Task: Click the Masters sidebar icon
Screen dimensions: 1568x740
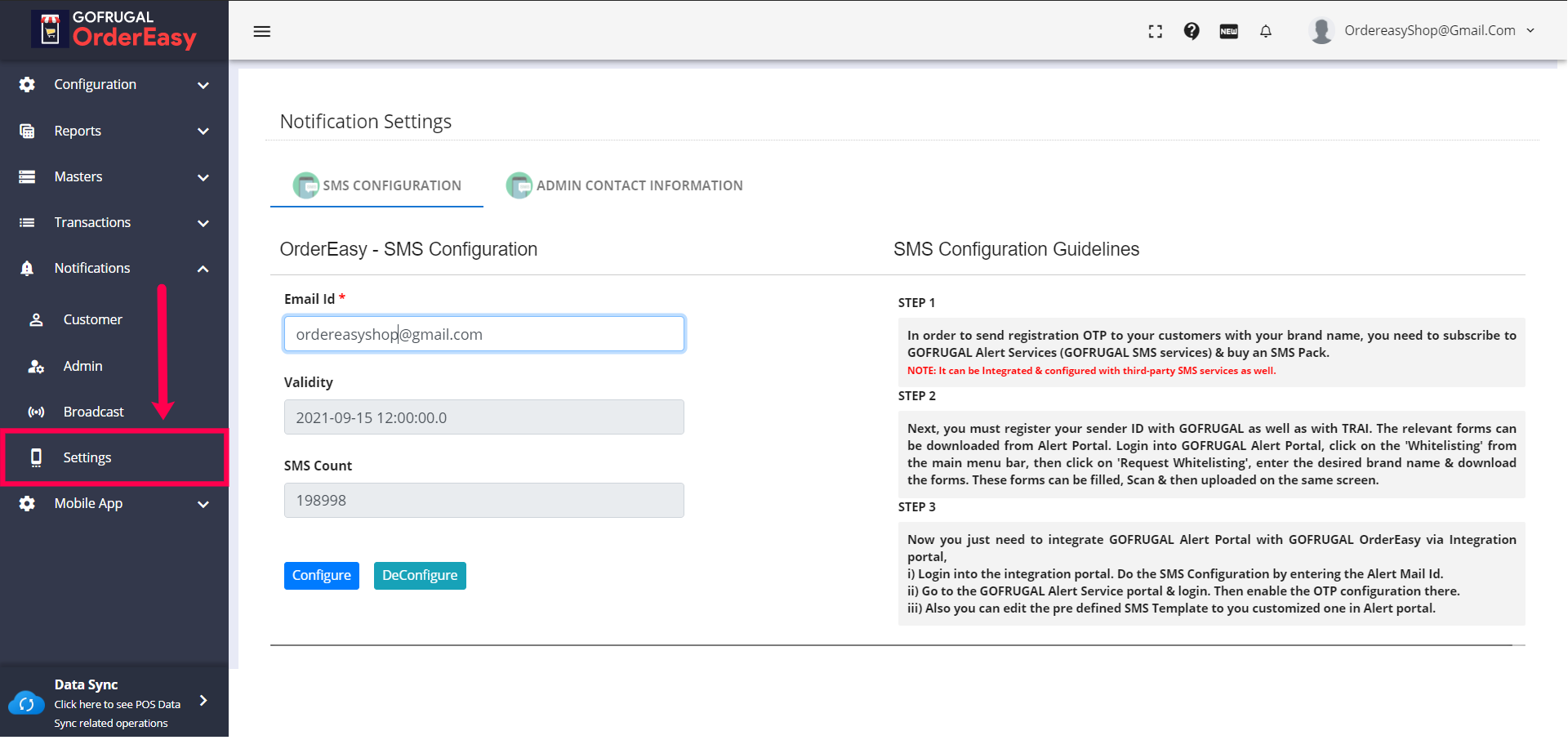Action: tap(27, 176)
